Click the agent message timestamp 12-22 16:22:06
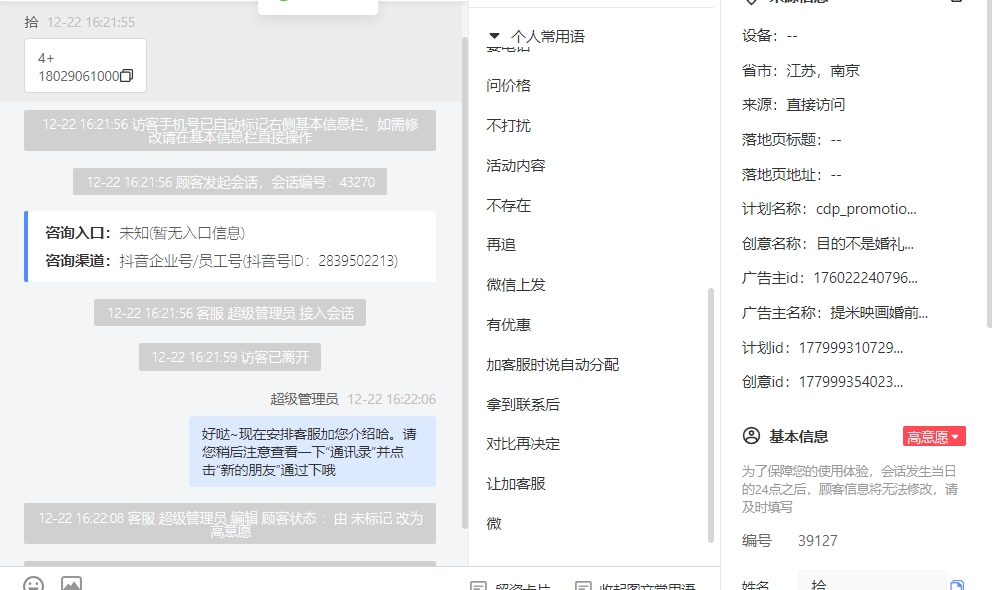 pyautogui.click(x=392, y=399)
